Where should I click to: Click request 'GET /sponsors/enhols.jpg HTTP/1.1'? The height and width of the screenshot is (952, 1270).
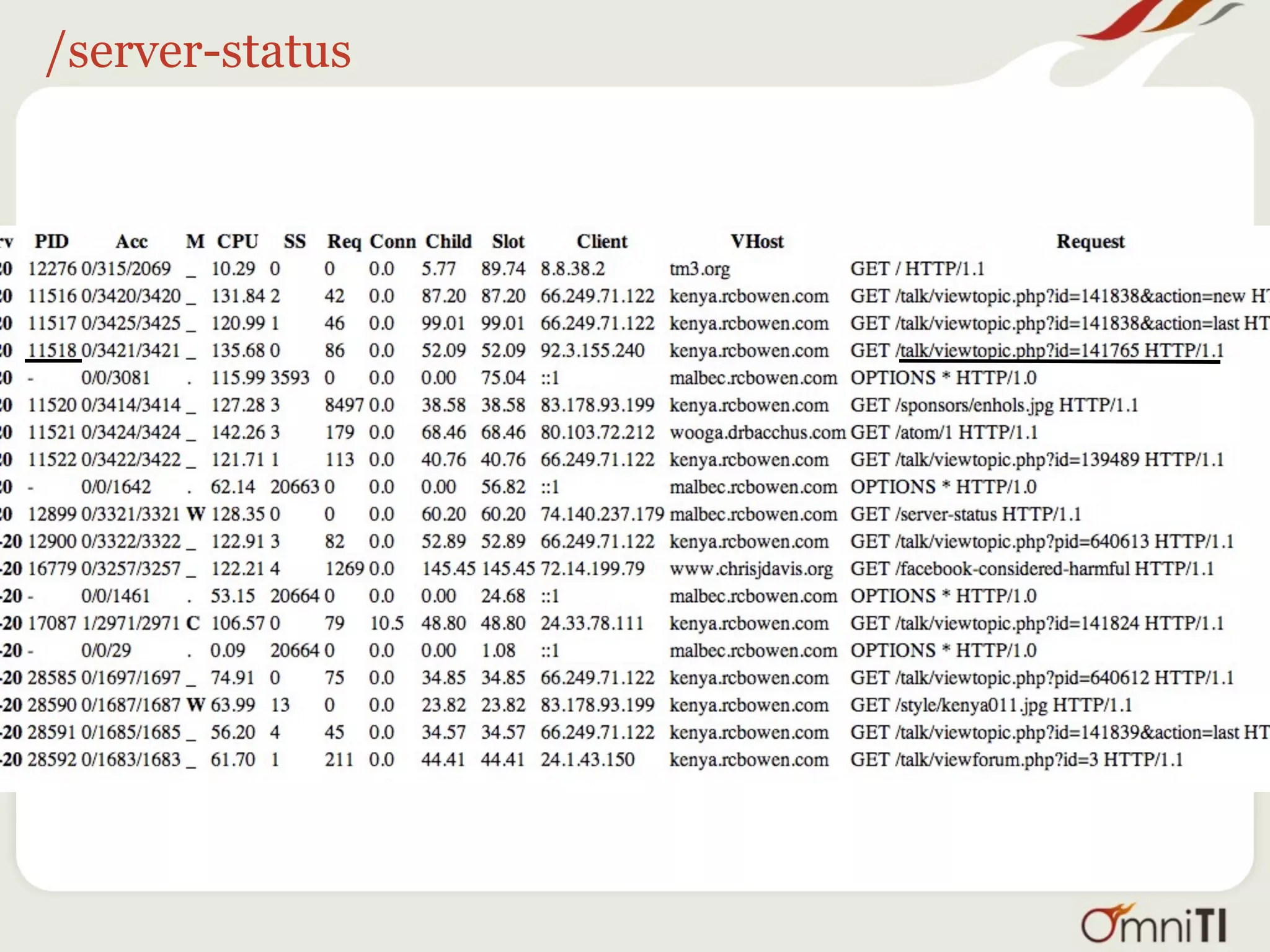[x=994, y=405]
